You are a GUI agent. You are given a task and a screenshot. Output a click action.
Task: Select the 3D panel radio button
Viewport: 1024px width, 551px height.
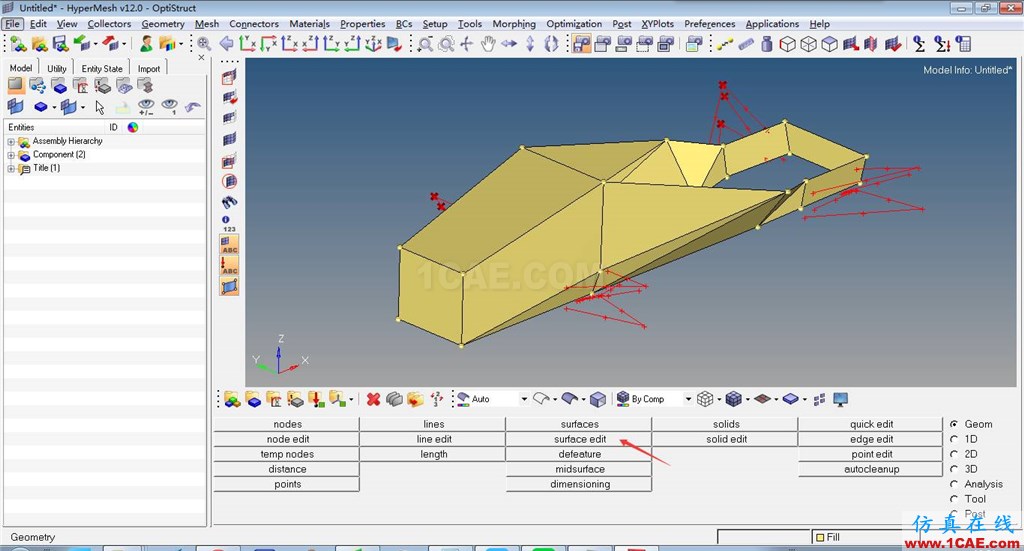(954, 469)
